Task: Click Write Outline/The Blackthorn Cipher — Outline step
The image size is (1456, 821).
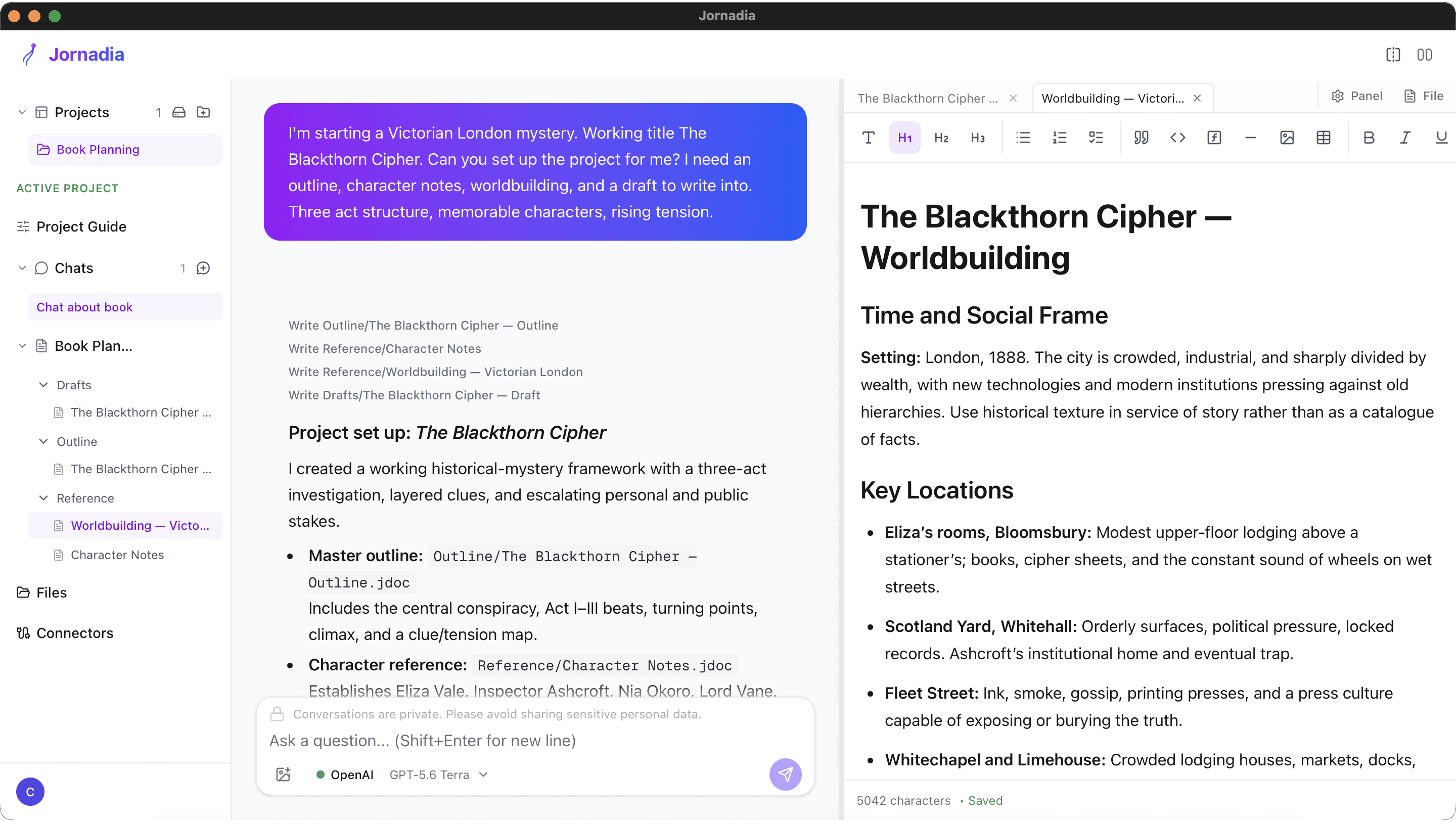Action: [423, 326]
